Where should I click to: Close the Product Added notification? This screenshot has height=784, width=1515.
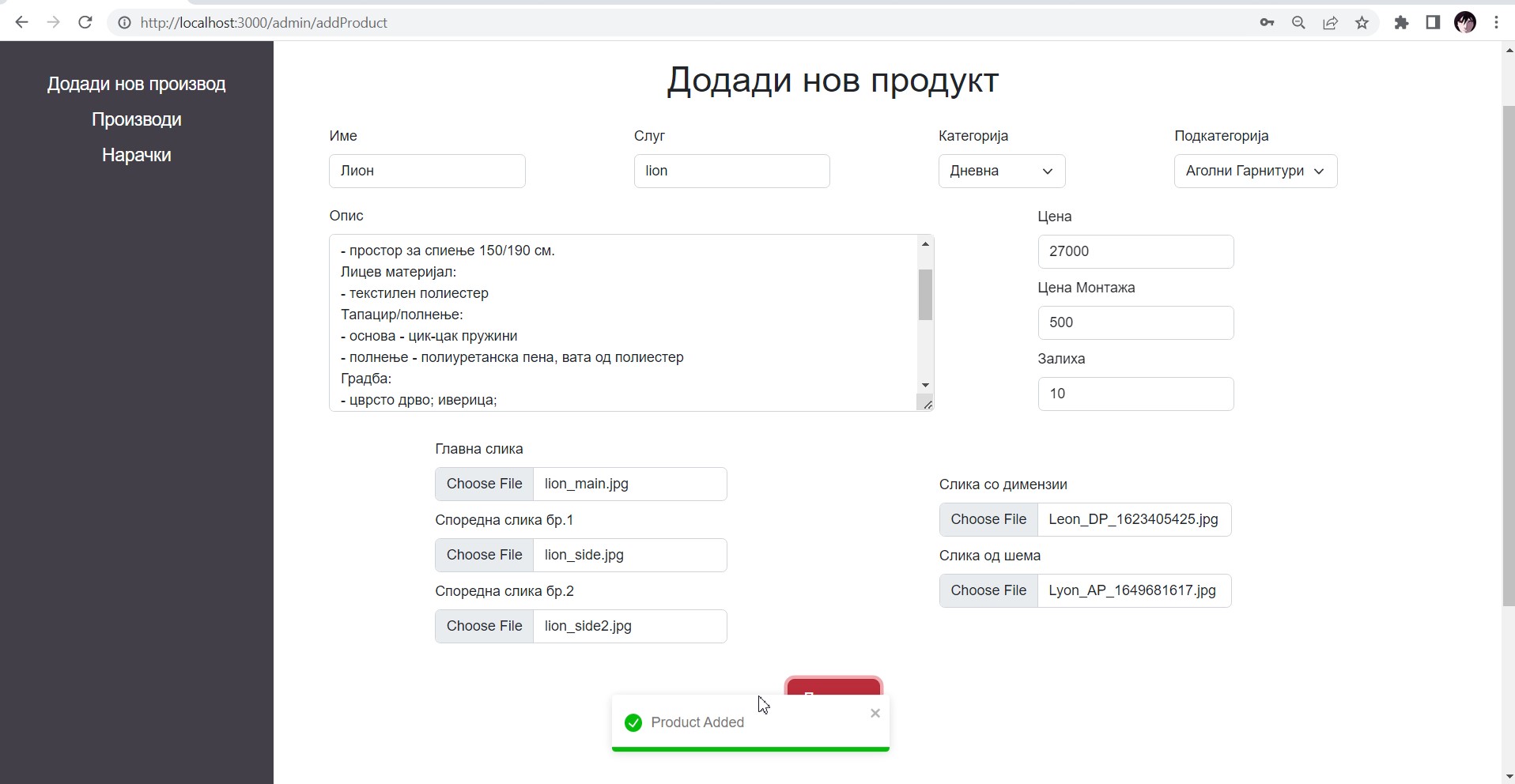[875, 714]
